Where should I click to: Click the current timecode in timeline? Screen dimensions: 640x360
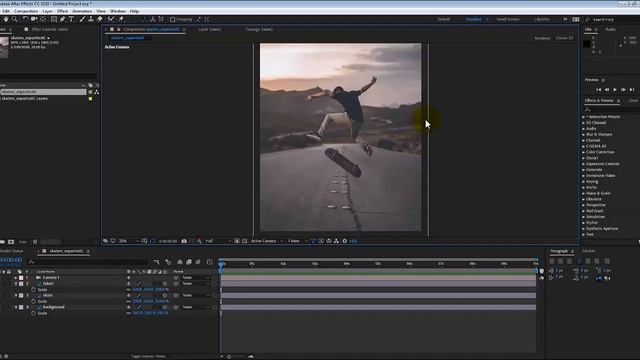[x=11, y=260]
